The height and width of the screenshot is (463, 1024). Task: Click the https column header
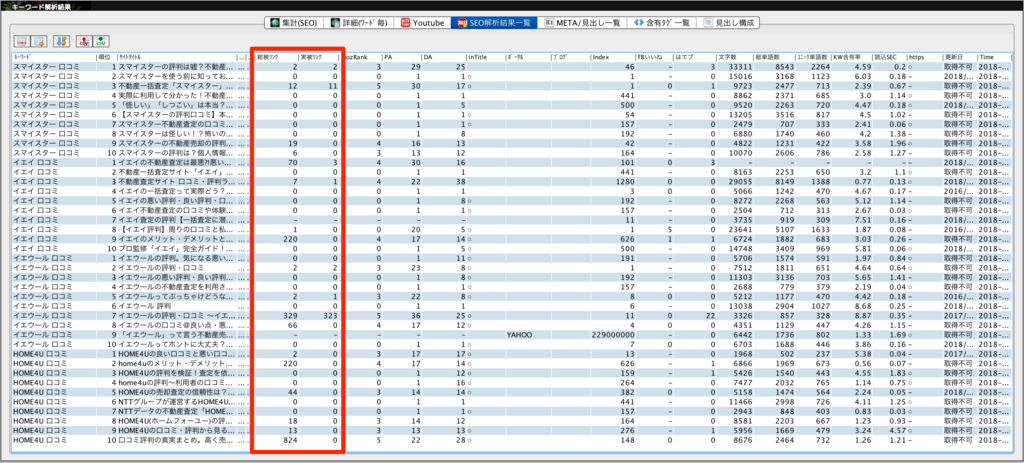point(924,57)
